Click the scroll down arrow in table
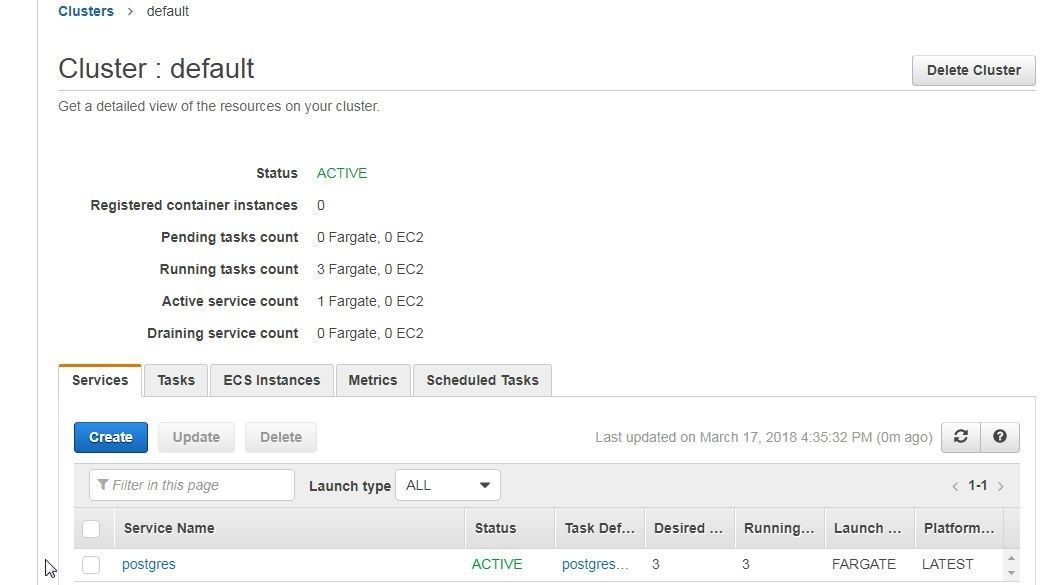The image size is (1041, 585). (1011, 572)
